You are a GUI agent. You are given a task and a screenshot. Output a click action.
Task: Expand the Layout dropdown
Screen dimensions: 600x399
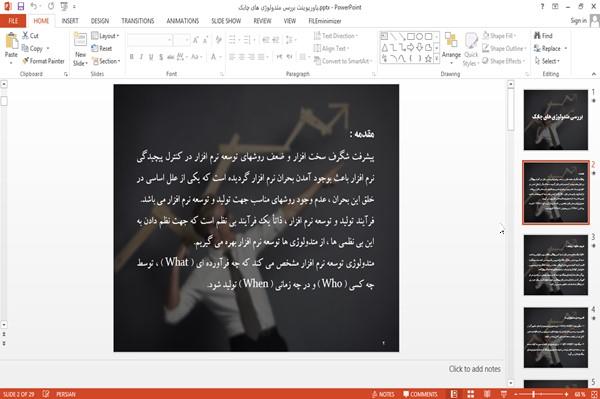[x=105, y=36]
